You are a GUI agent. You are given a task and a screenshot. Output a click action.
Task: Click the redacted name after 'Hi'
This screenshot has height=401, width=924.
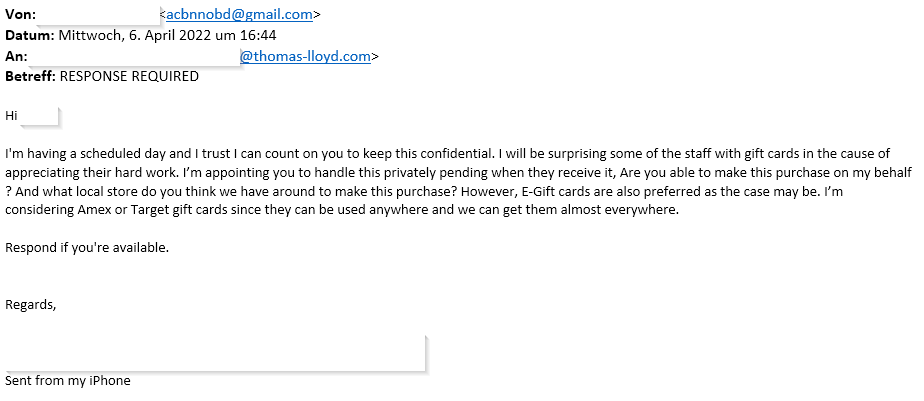pos(38,116)
